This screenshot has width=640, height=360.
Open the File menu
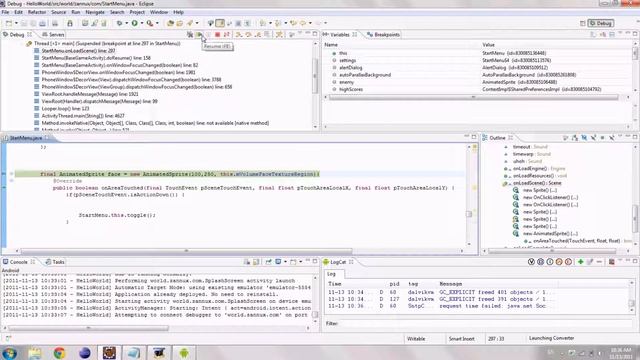pyautogui.click(x=5, y=12)
